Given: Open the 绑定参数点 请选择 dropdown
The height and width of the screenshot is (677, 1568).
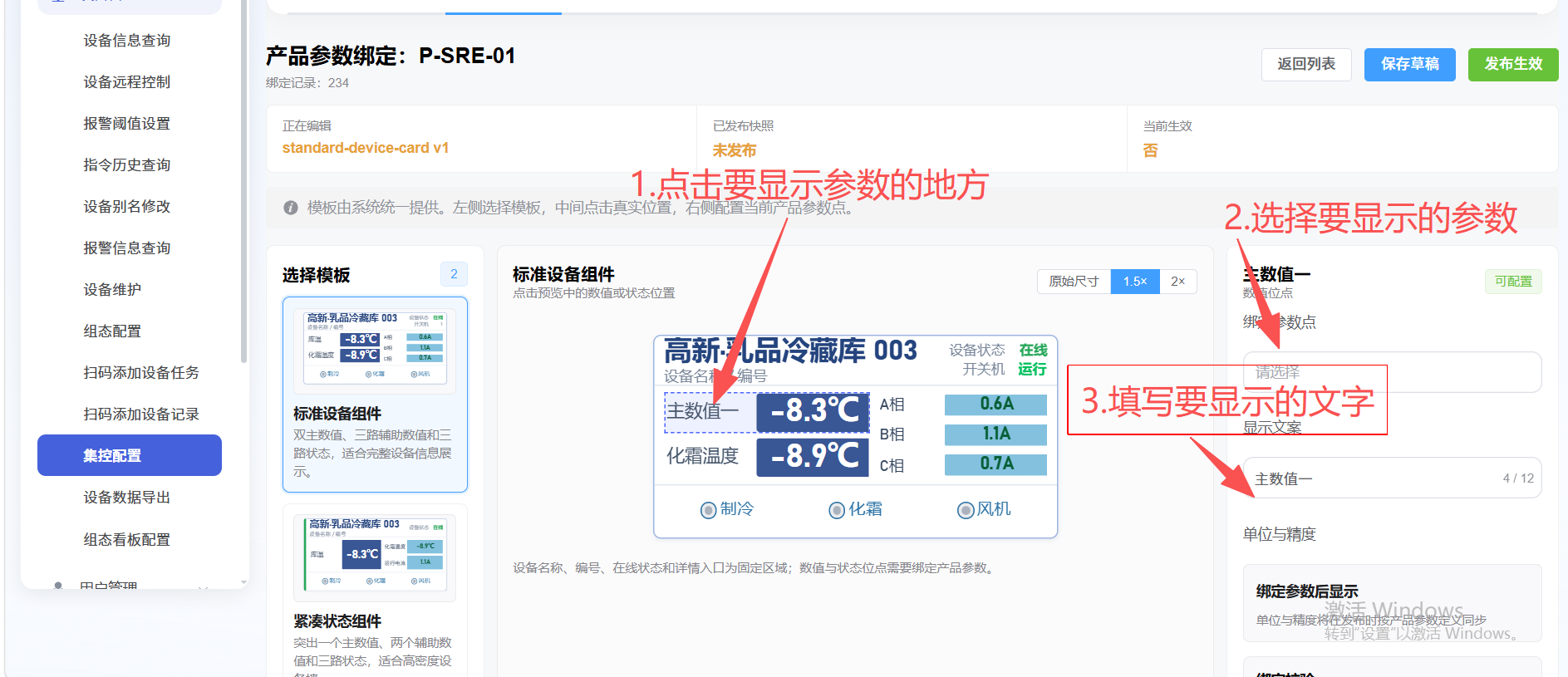Looking at the screenshot, I should pyautogui.click(x=1392, y=372).
